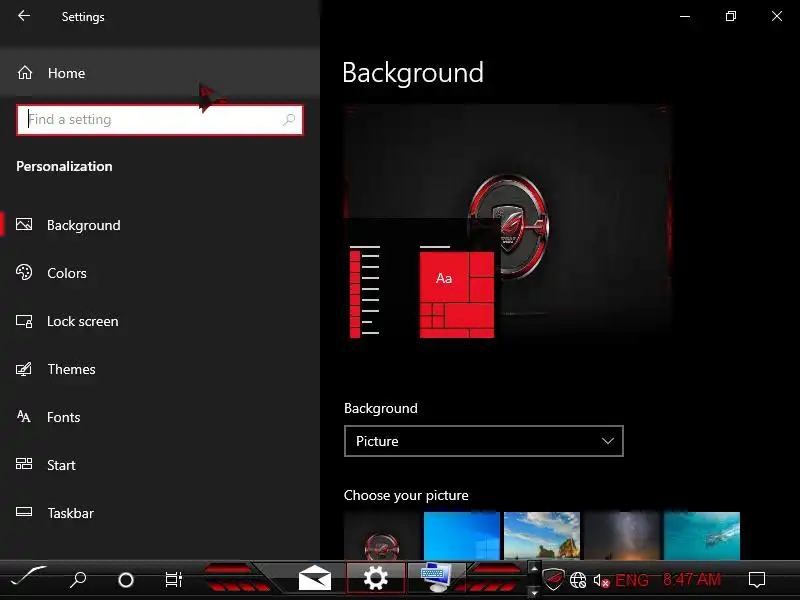
Task: Click the Fonts AA icon
Action: [x=23, y=417]
